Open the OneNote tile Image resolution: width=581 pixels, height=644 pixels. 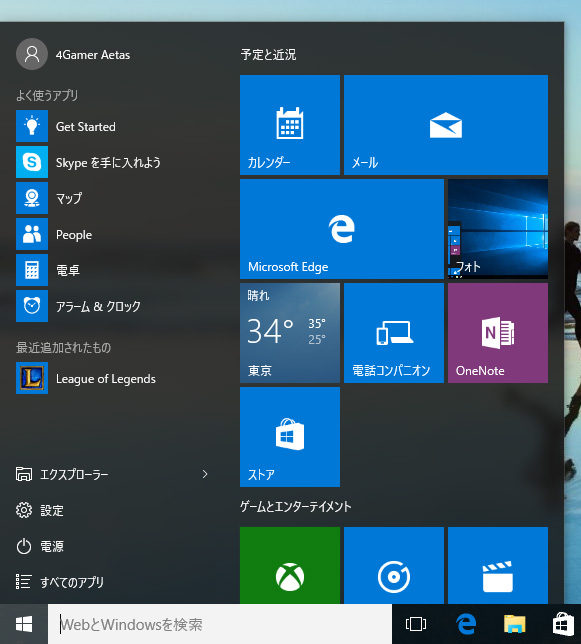(498, 333)
